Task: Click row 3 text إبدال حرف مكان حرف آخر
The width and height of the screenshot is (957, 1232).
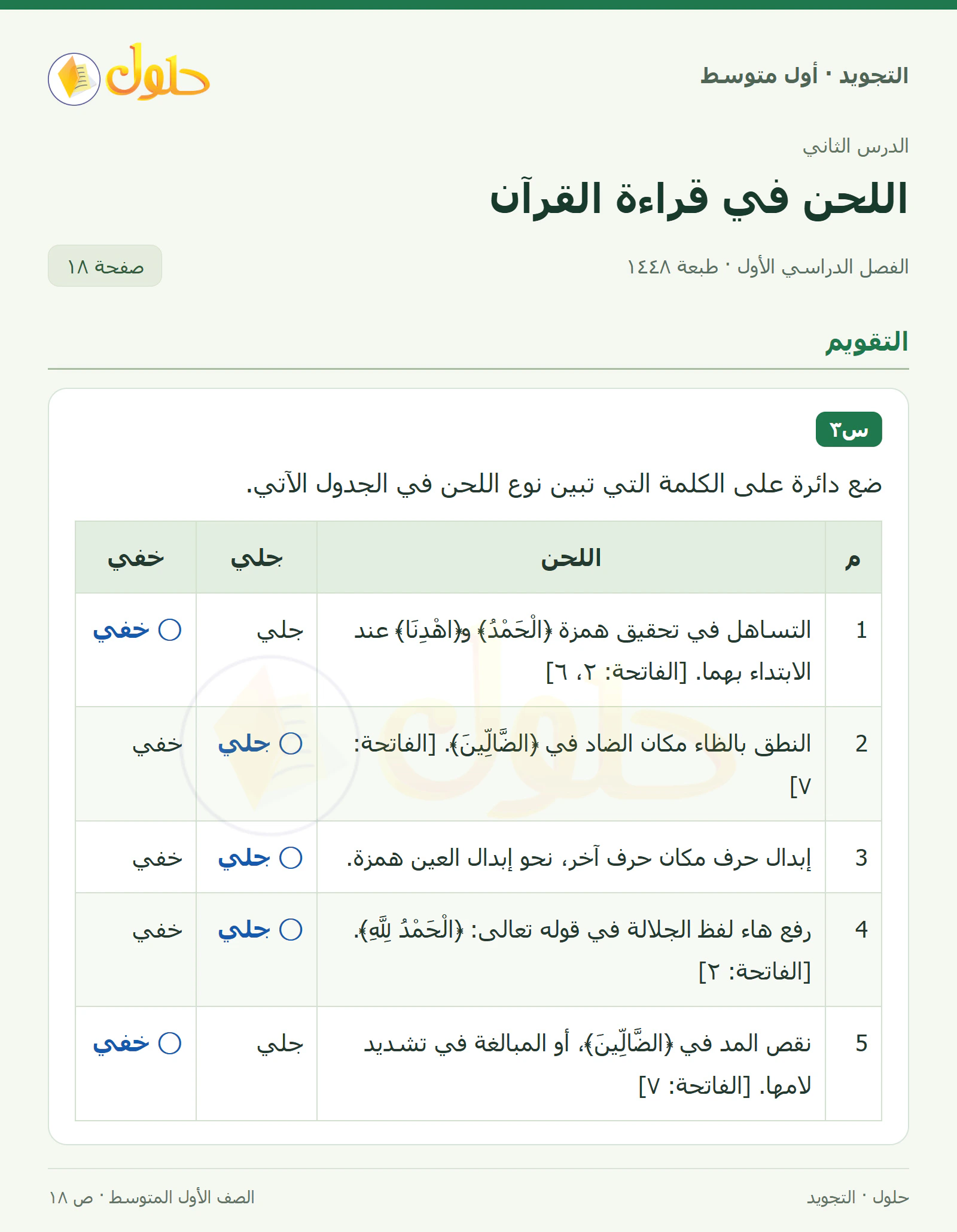Action: pos(579,858)
